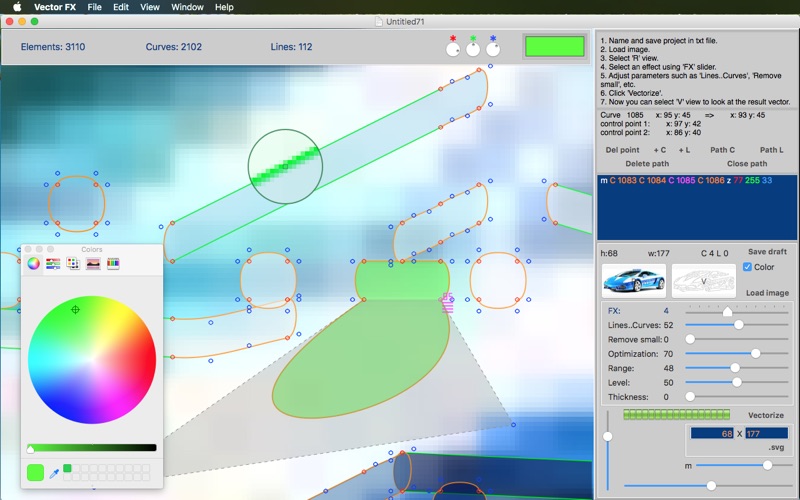The width and height of the screenshot is (800, 500).
Task: Click the Close path button
Action: pos(747,164)
